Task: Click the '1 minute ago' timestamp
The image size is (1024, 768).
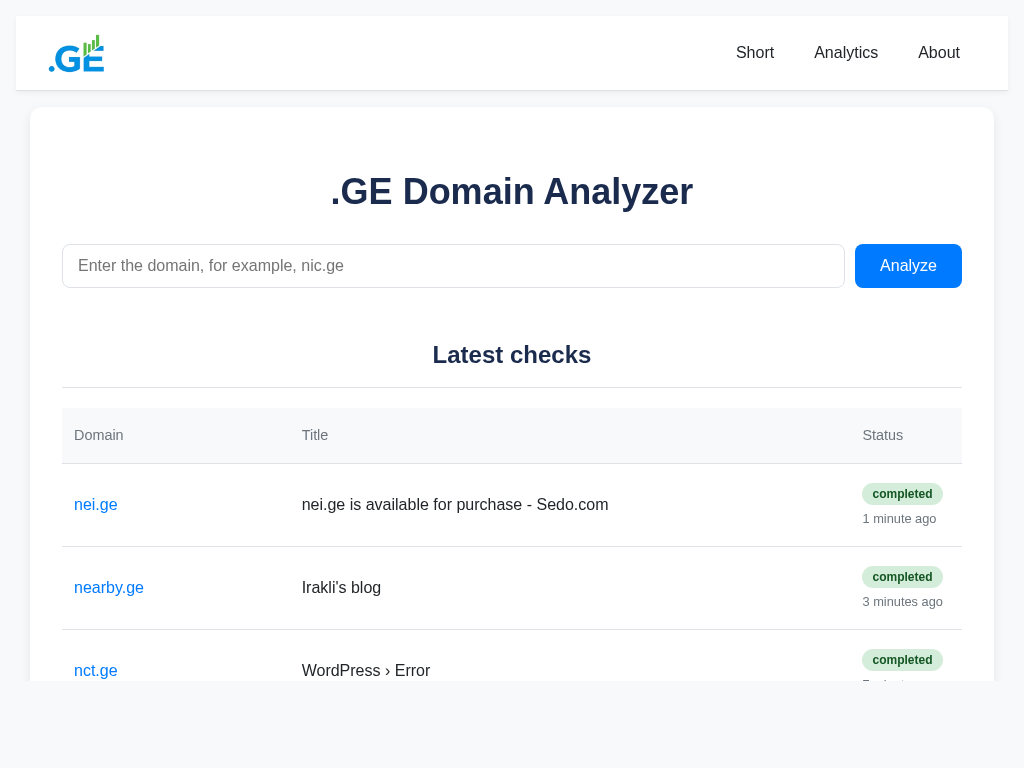Action: (x=899, y=519)
